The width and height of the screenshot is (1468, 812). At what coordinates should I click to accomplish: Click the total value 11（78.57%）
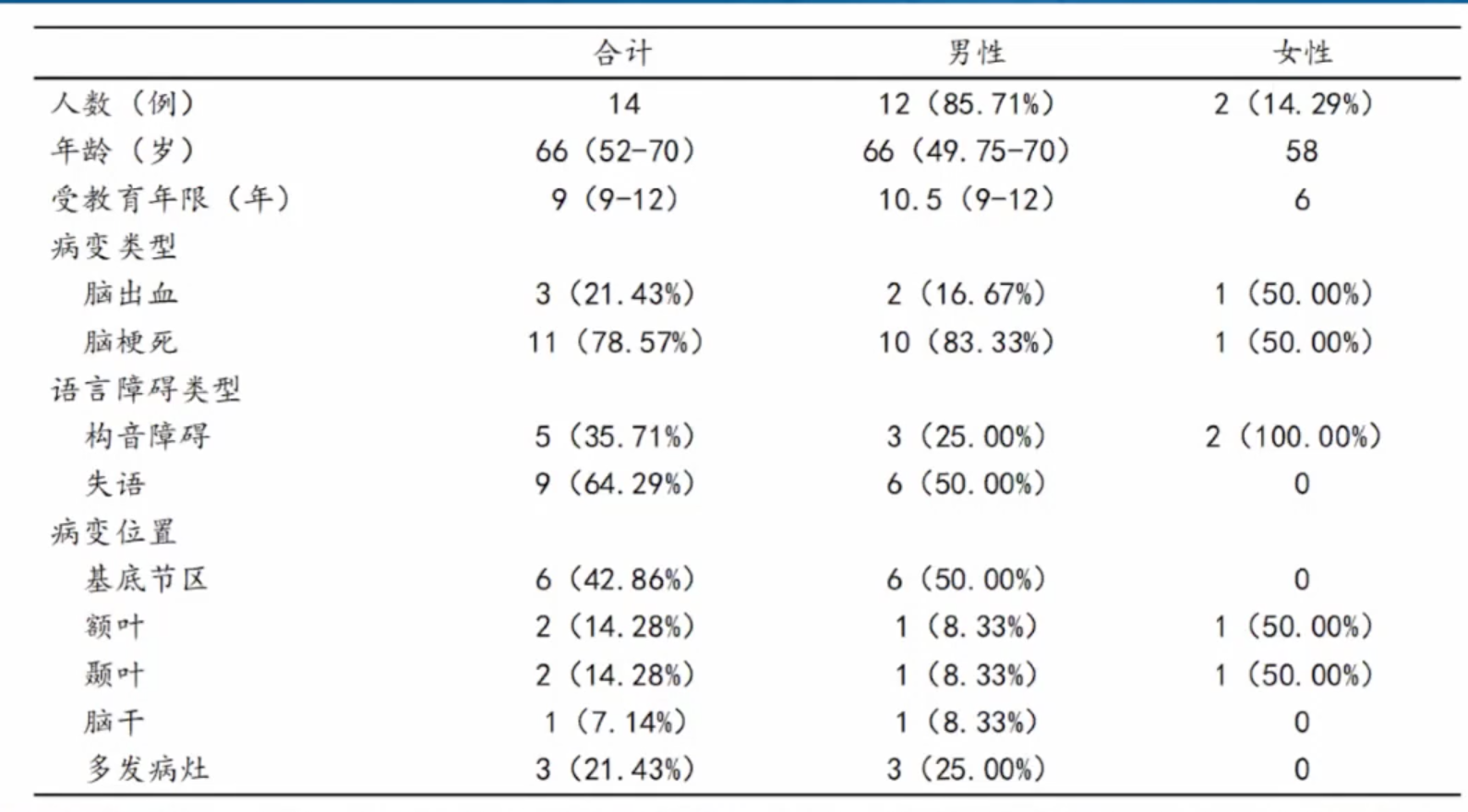click(615, 342)
